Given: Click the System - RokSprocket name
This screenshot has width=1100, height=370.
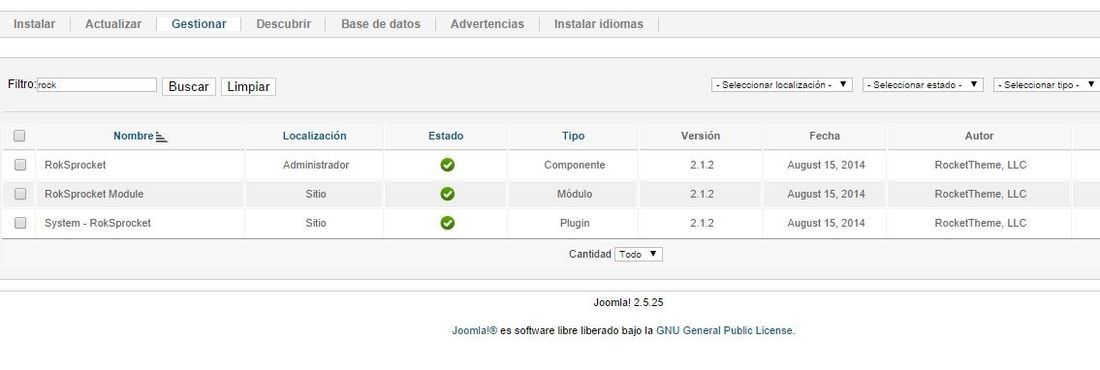Looking at the screenshot, I should point(98,223).
